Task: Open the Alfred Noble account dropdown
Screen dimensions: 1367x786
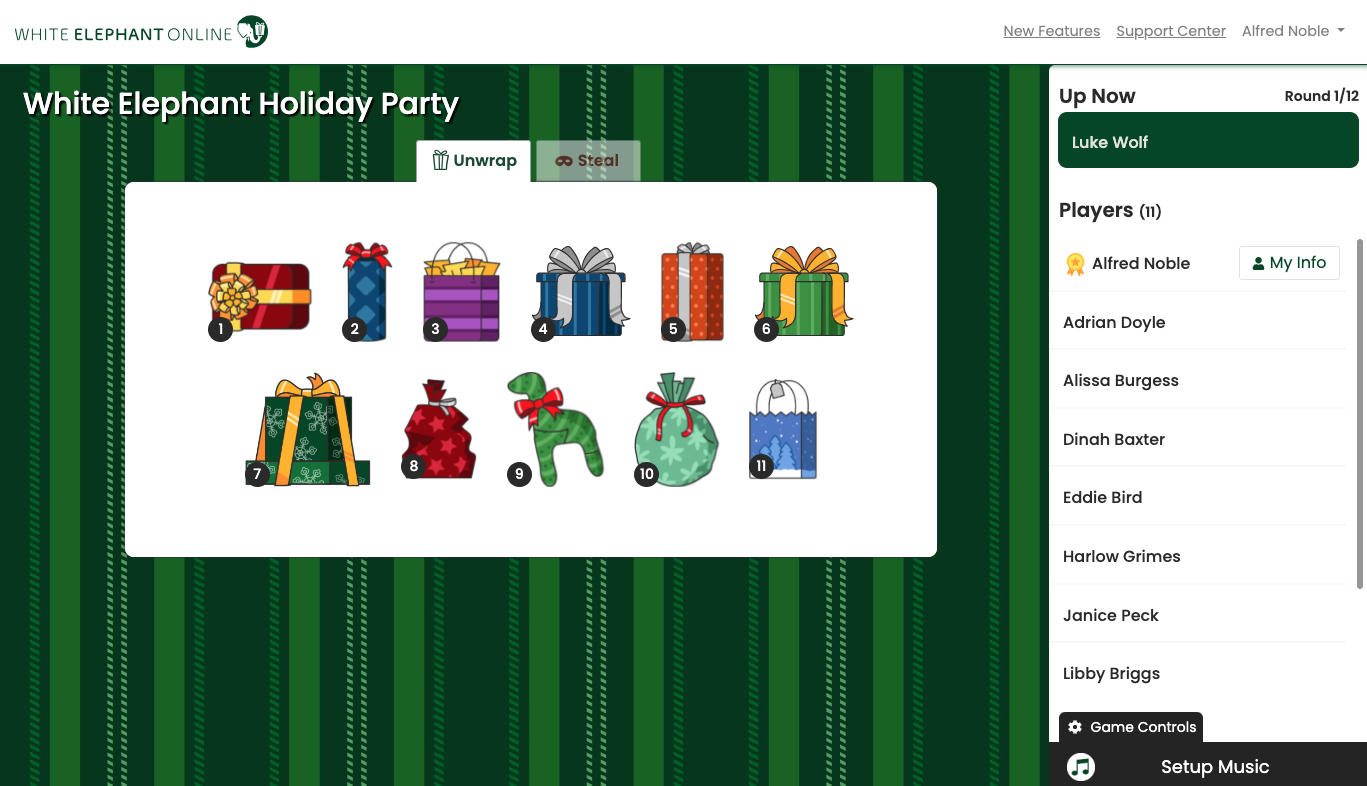Action: click(x=1293, y=31)
